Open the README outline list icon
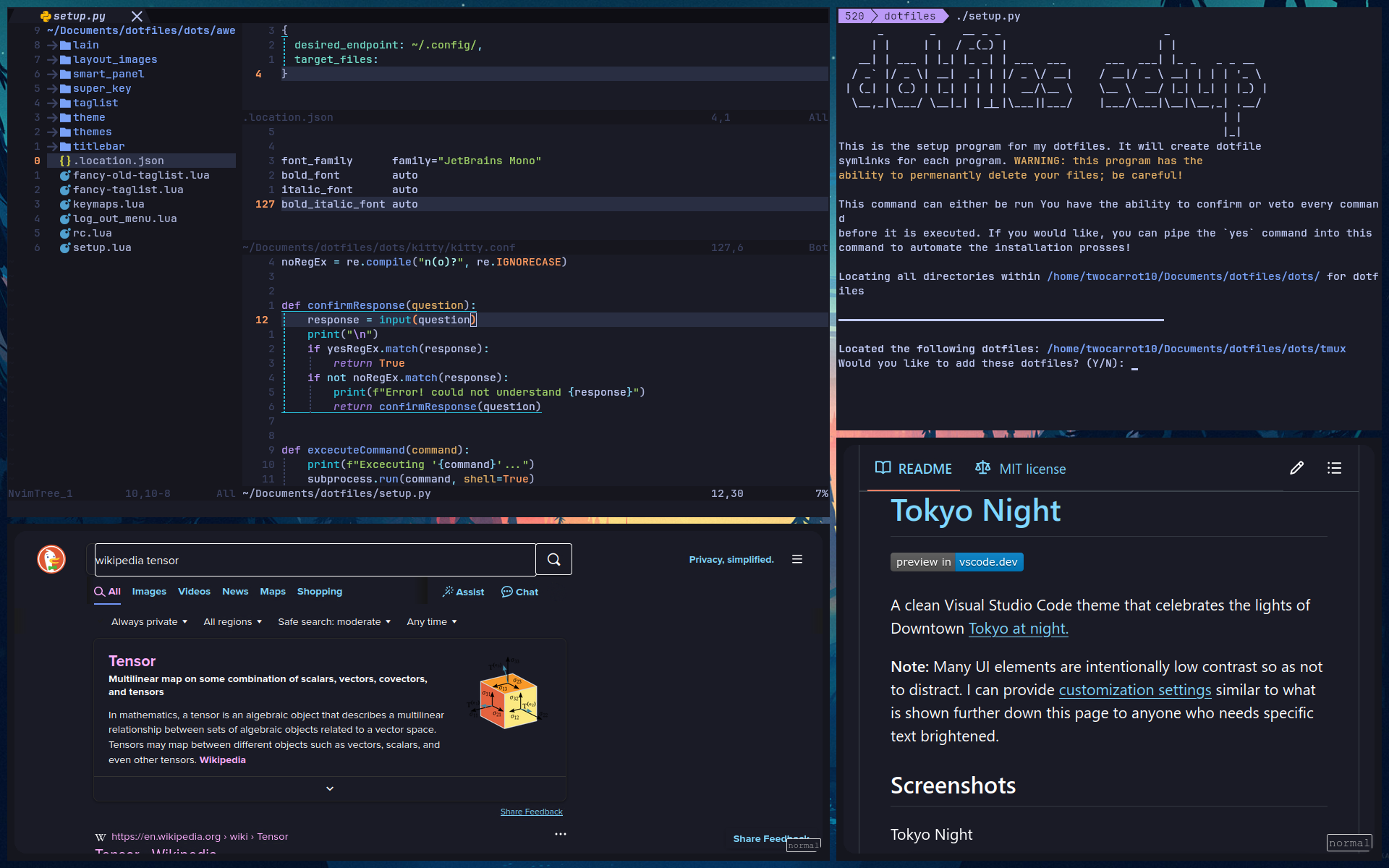The height and width of the screenshot is (868, 1389). coord(1334,468)
